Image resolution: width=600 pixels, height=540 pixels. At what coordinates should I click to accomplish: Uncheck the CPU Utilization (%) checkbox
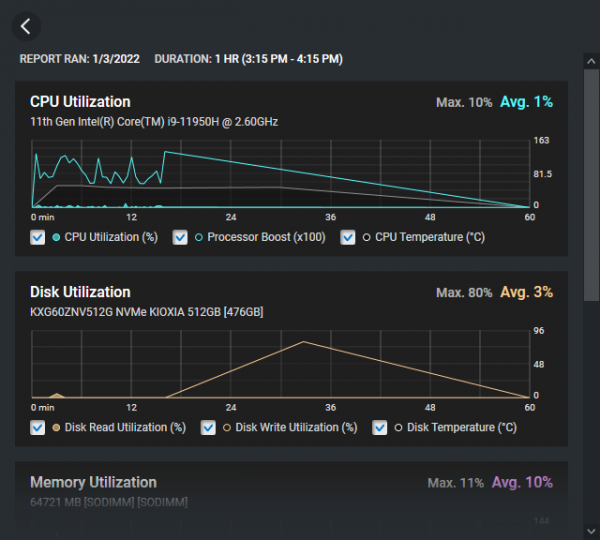tap(38, 238)
